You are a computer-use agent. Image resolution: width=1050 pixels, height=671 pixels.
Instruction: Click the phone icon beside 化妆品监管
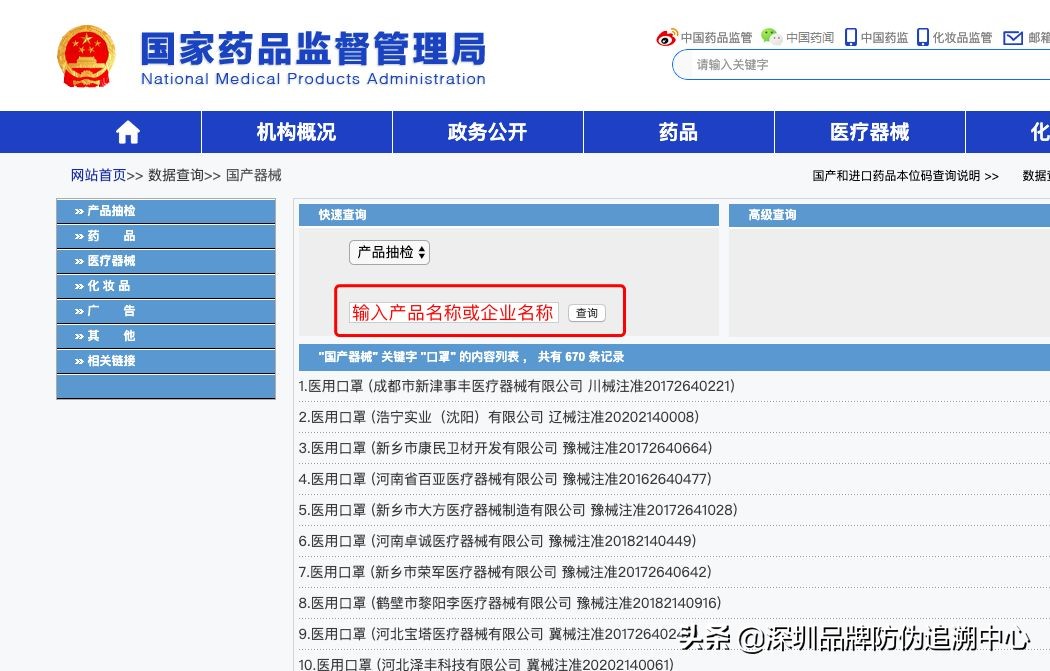point(924,37)
